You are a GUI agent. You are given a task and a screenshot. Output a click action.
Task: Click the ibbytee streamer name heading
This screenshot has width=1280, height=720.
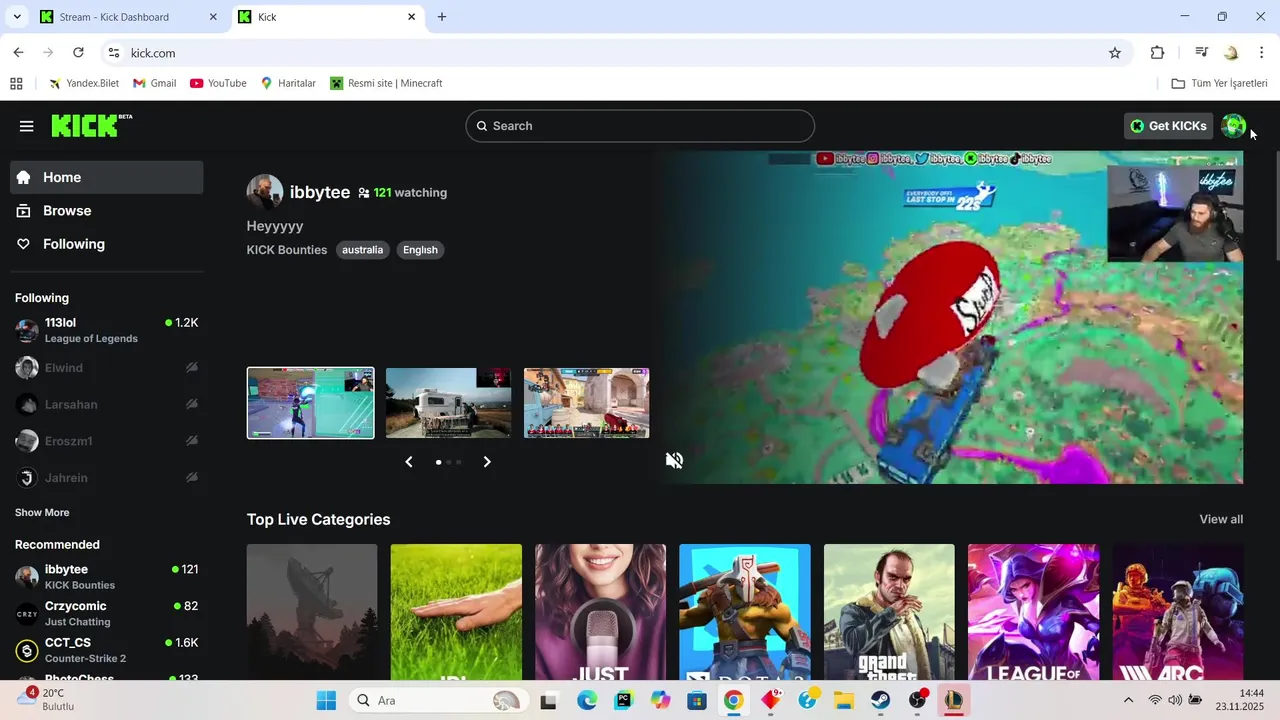tap(320, 192)
